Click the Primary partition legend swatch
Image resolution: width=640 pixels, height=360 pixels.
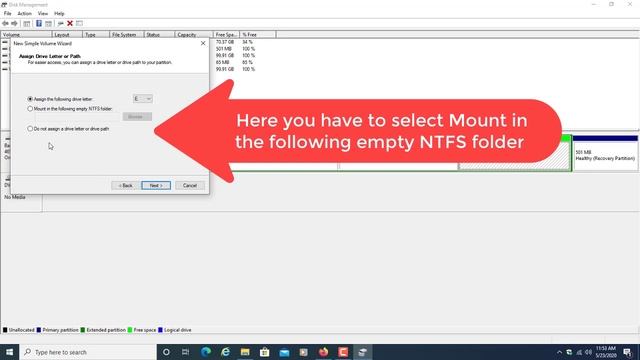point(39,330)
